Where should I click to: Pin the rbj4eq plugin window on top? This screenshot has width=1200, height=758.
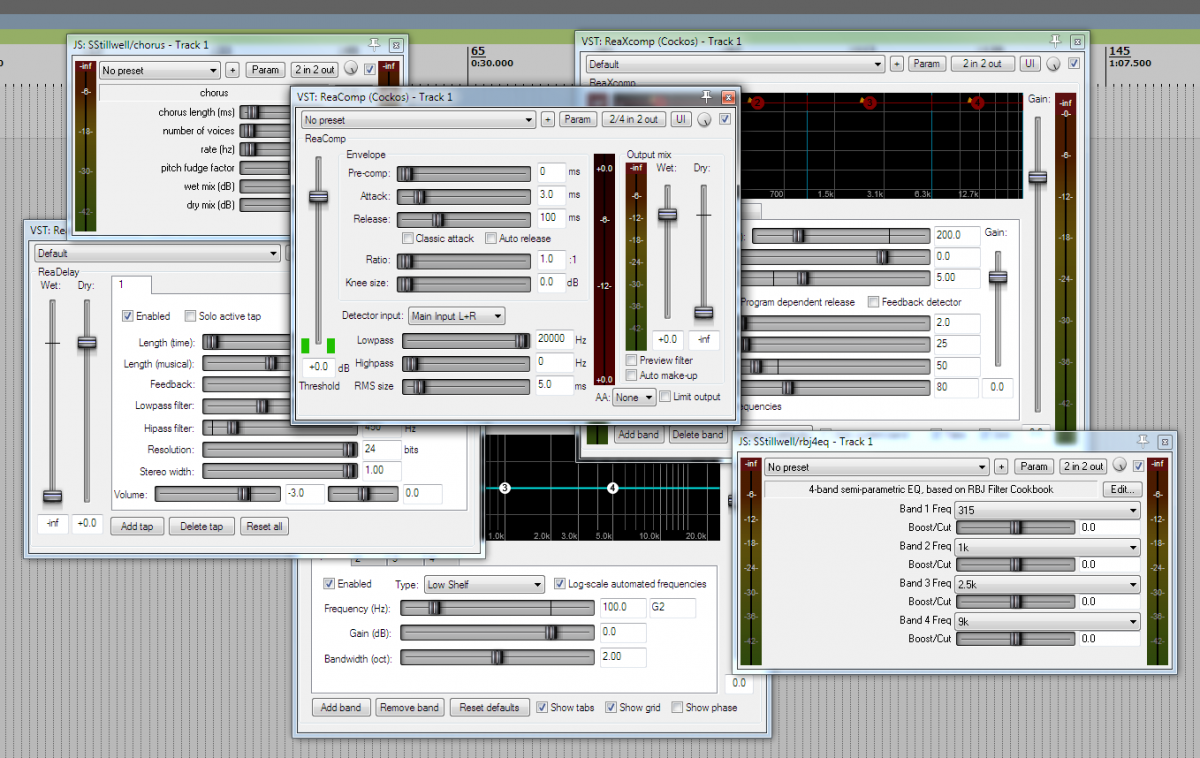coord(1141,441)
